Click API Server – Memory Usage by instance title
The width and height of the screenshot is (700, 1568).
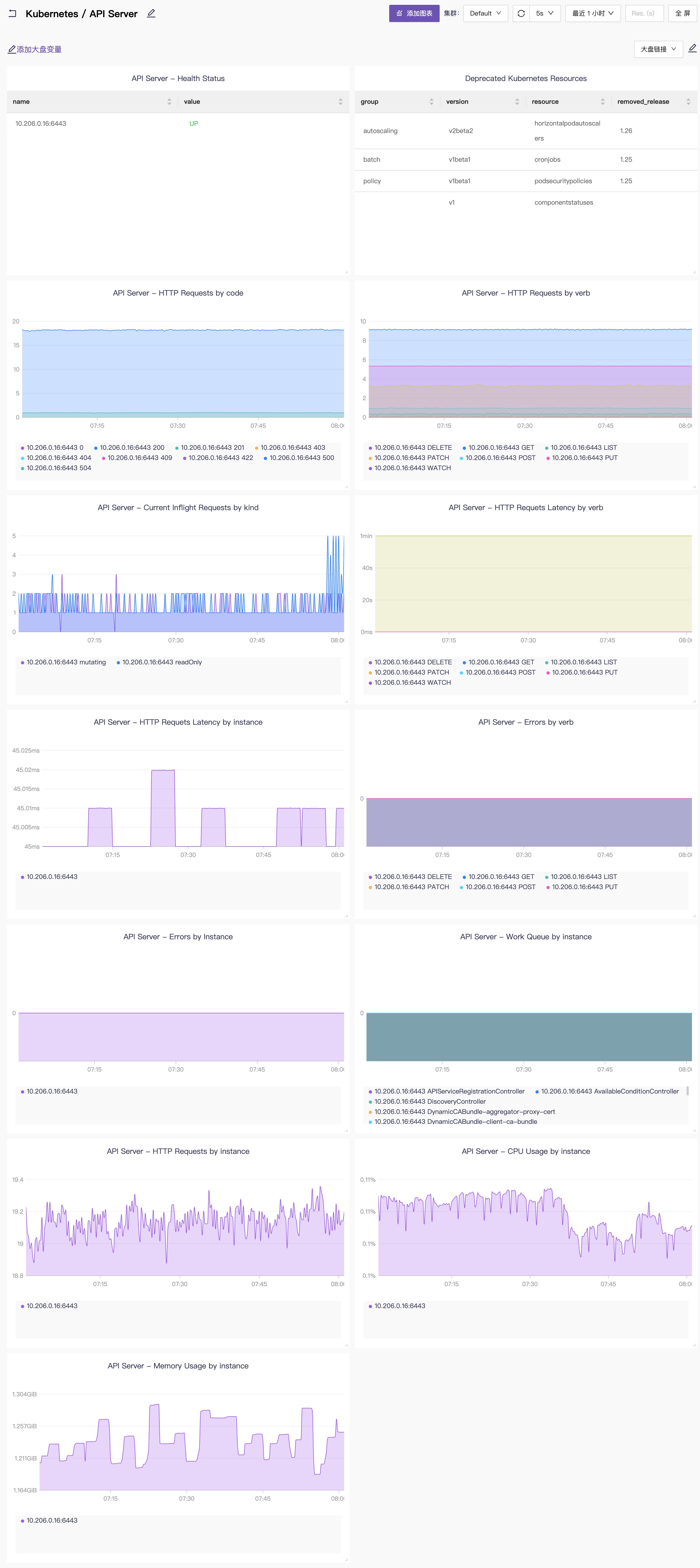pos(178,1366)
